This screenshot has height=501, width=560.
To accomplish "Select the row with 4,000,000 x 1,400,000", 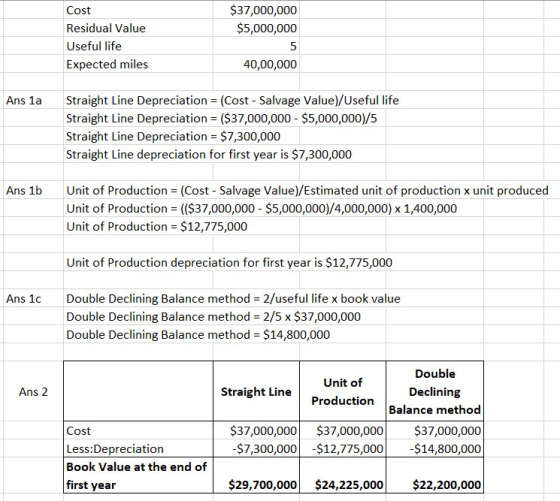I will pyautogui.click(x=261, y=209).
